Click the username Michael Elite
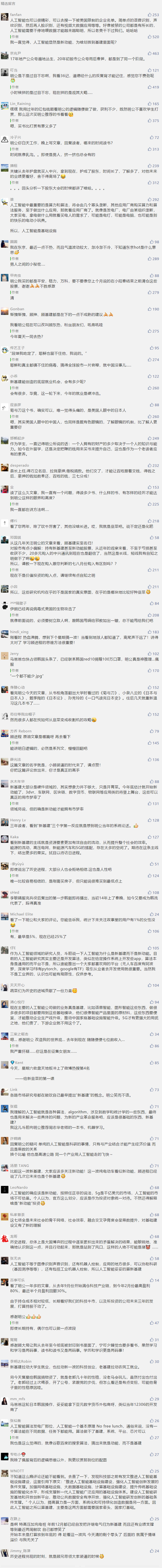Image resolution: width=162 pixels, height=1568 pixels. (x=21, y=914)
